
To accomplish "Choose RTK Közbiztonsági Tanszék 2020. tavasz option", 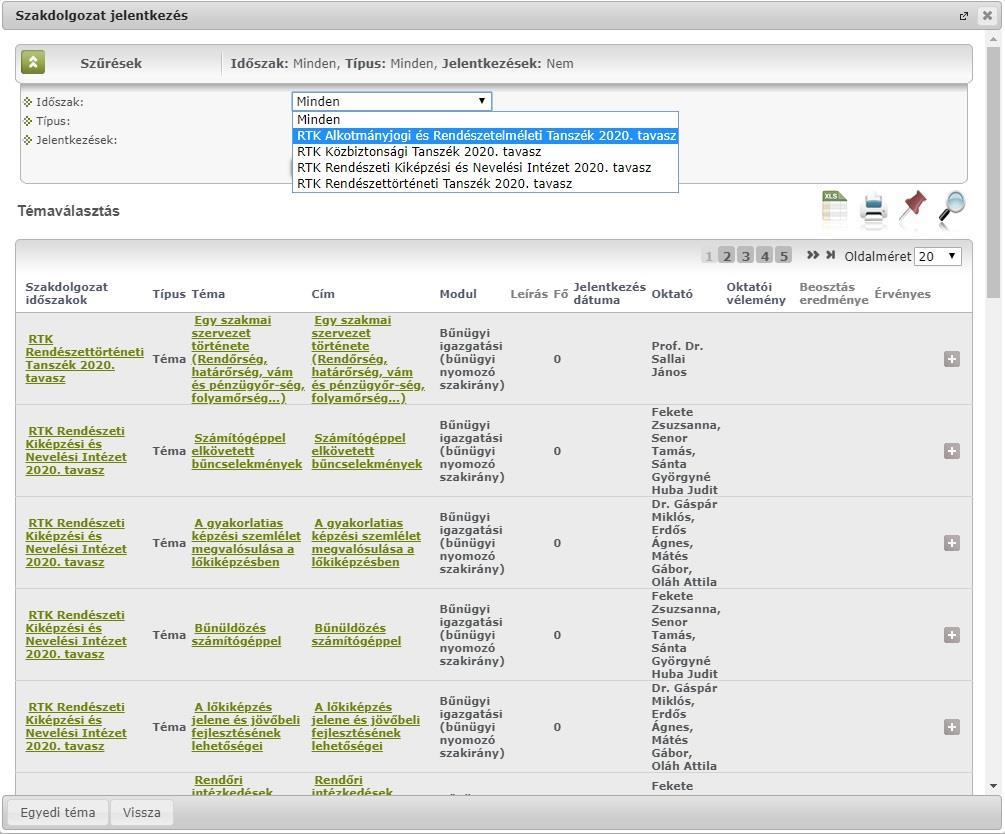I will [485, 152].
